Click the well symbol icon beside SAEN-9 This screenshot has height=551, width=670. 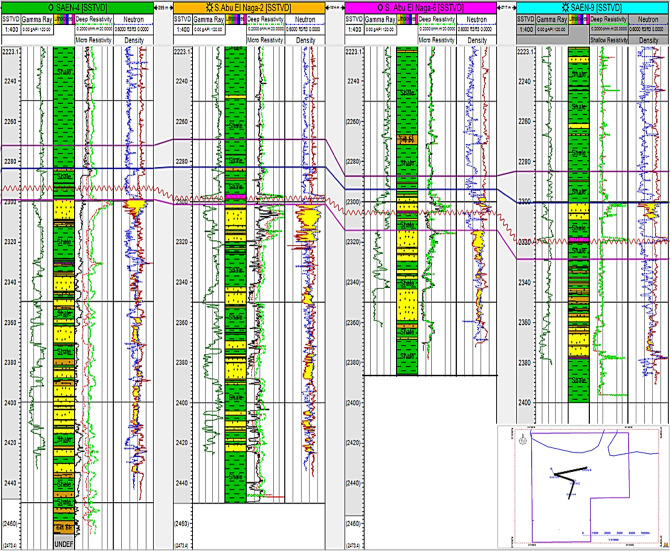click(x=564, y=7)
